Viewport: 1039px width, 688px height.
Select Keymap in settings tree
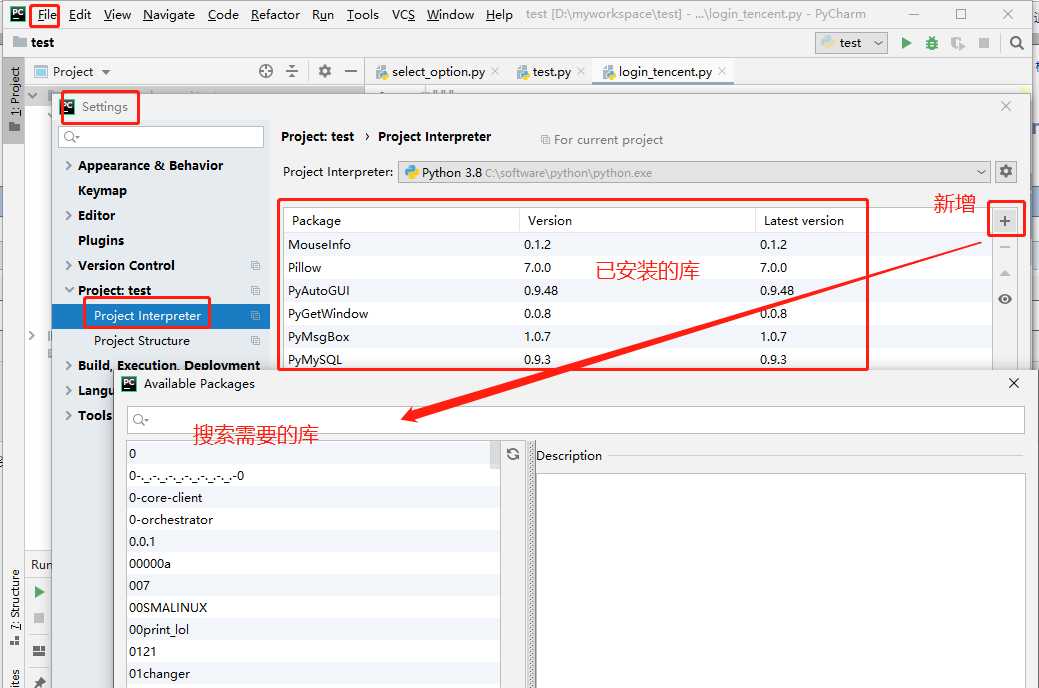[102, 190]
